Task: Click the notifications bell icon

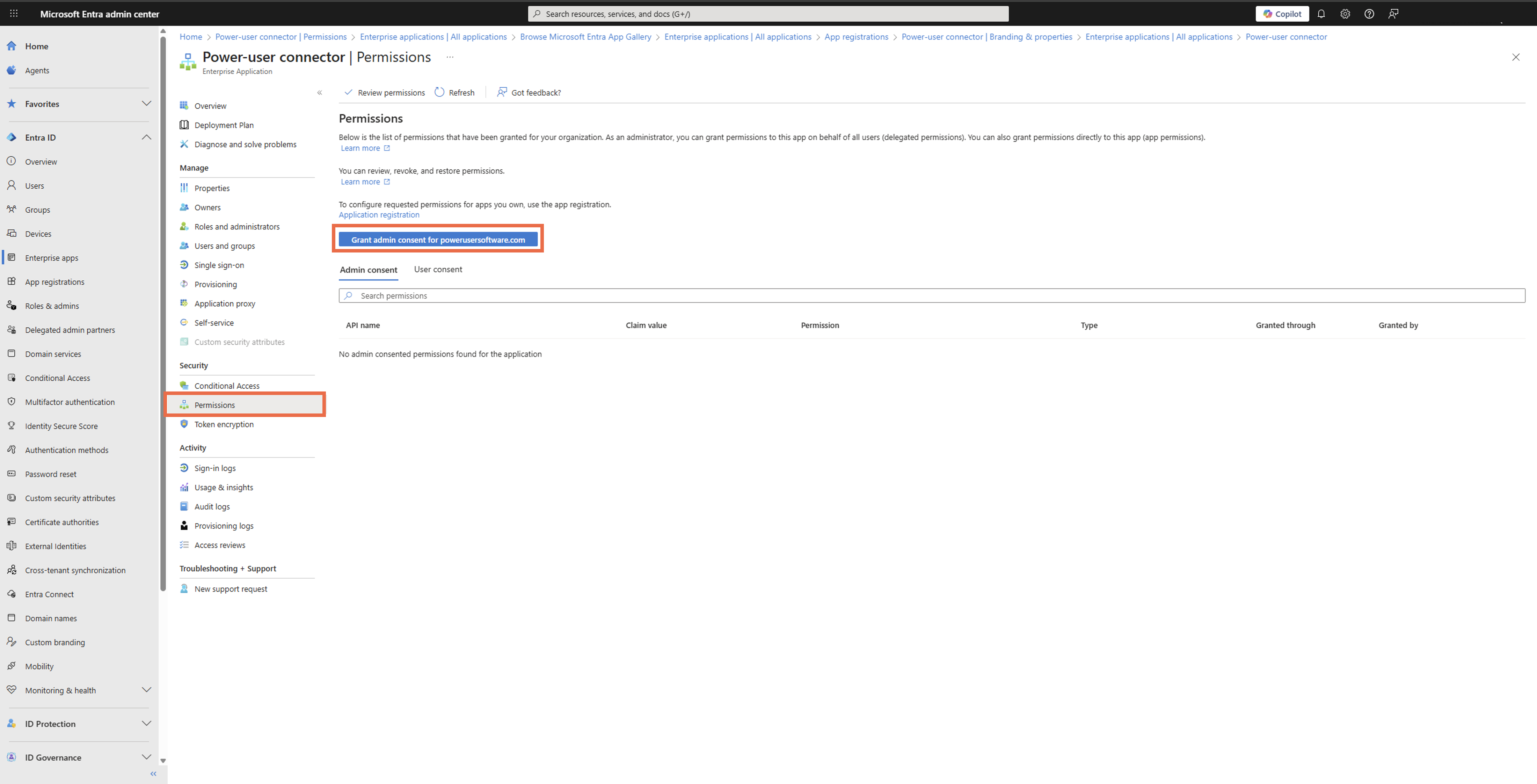Action: click(x=1321, y=14)
